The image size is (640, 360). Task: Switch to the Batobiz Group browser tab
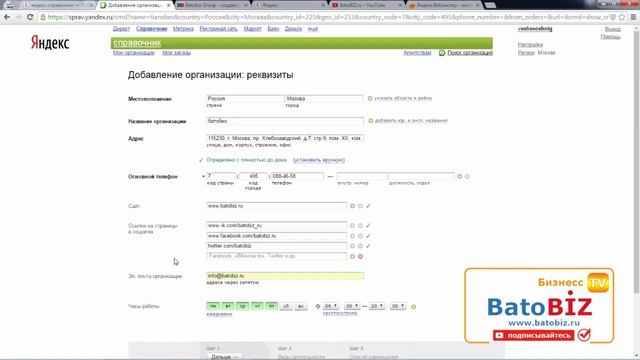(213, 5)
